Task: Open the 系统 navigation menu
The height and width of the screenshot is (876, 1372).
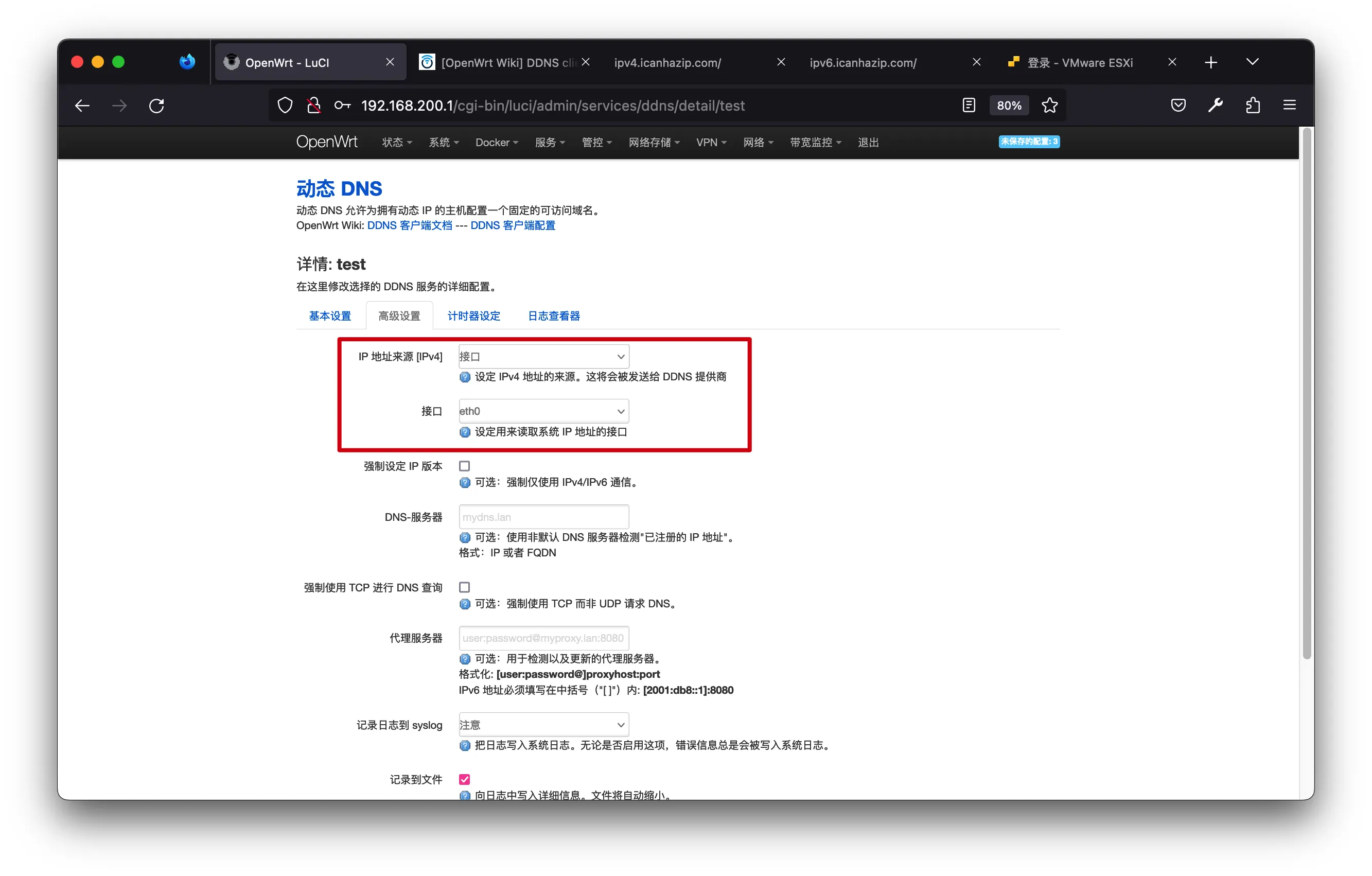Action: pos(443,143)
